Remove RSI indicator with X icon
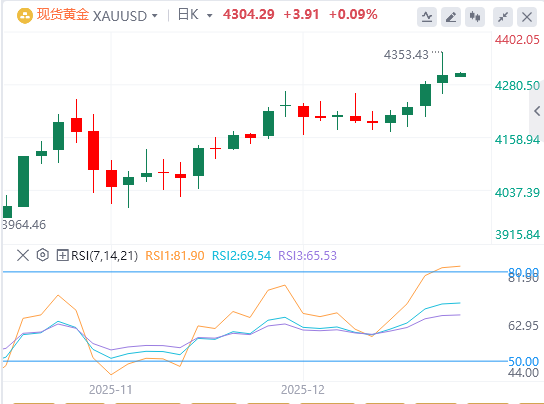Screen dimensions: 544x404 (x=23, y=255)
